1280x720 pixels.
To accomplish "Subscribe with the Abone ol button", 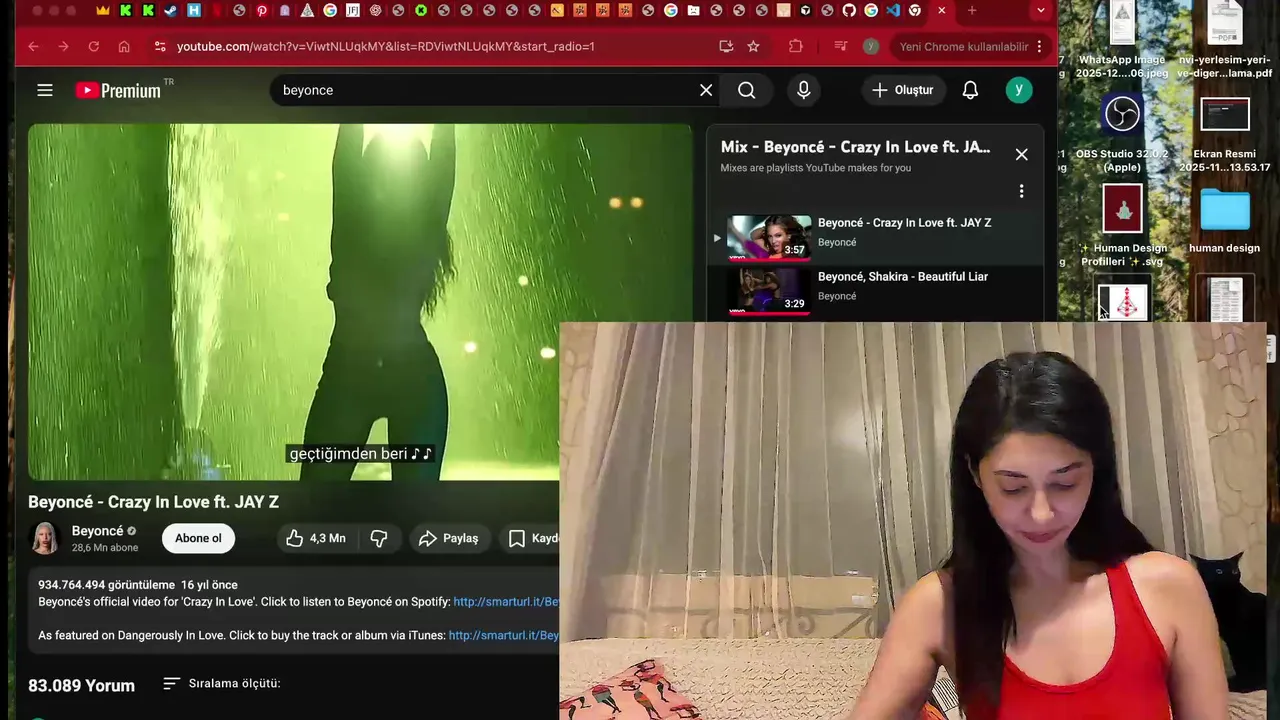I will [x=198, y=538].
